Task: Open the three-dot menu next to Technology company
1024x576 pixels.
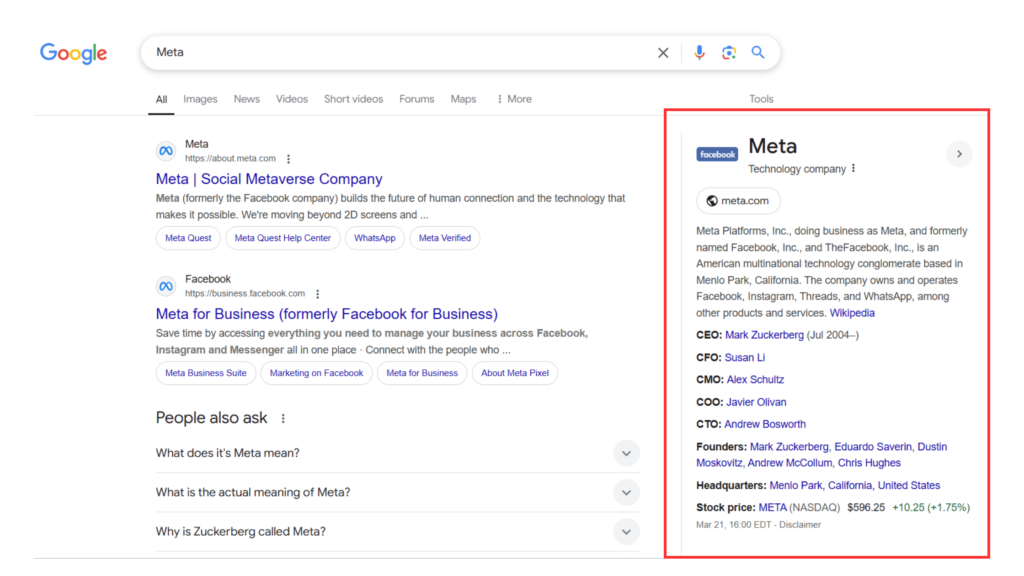Action: pyautogui.click(x=854, y=168)
